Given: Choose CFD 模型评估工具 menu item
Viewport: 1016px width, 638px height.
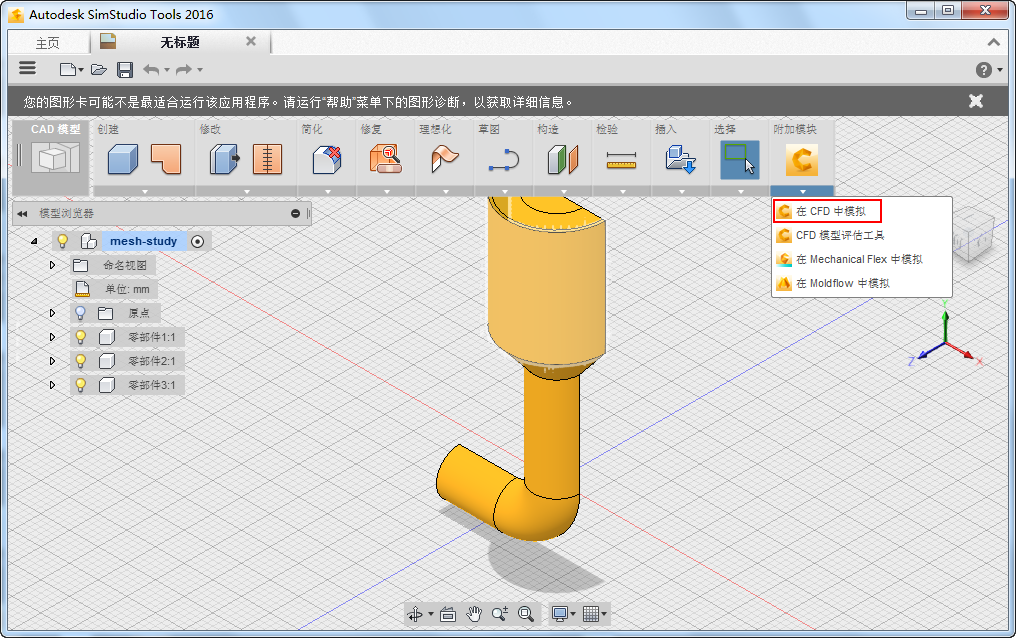Looking at the screenshot, I should 862,235.
